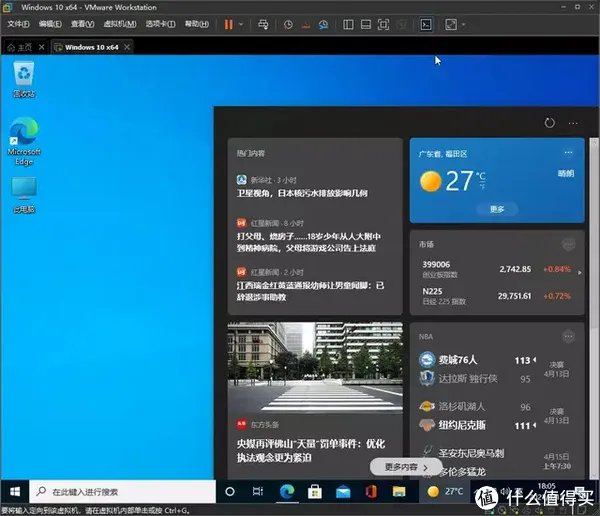Toggle the library sidebar view icon

[x=348, y=25]
